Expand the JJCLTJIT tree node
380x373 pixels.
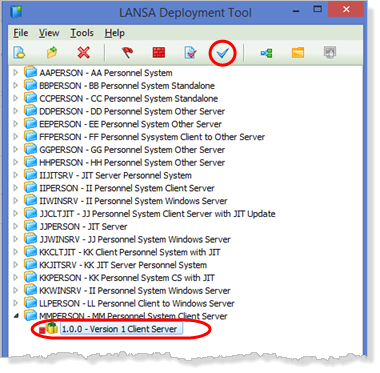[x=16, y=214]
